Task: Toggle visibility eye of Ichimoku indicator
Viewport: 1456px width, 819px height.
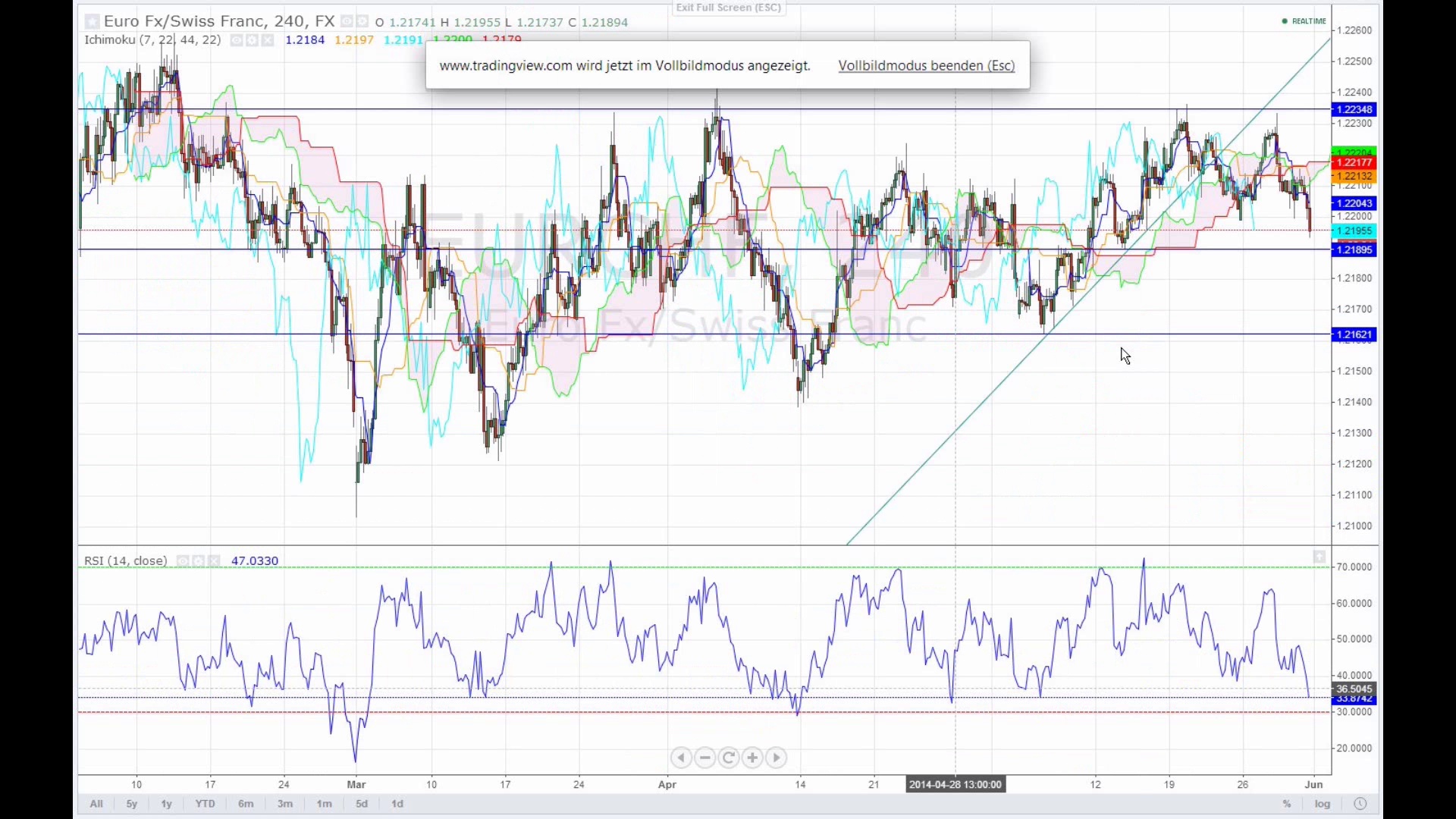Action: 237,40
